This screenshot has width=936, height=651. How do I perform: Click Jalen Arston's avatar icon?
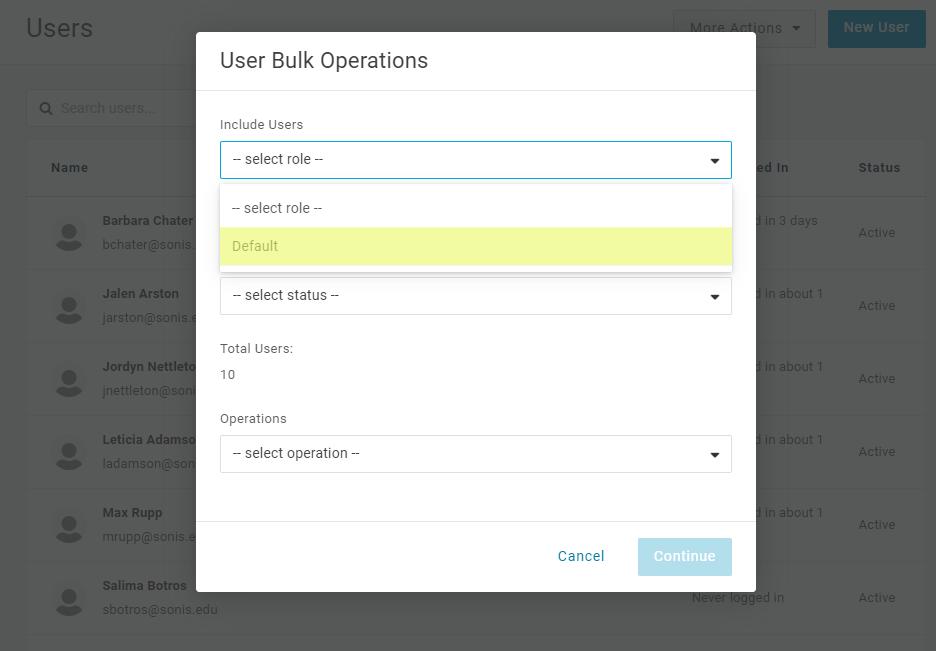(x=69, y=306)
